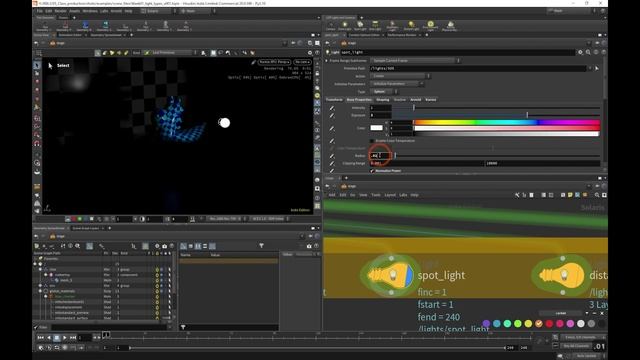Open the Scene Graph Layers pane tab

click(x=86, y=228)
